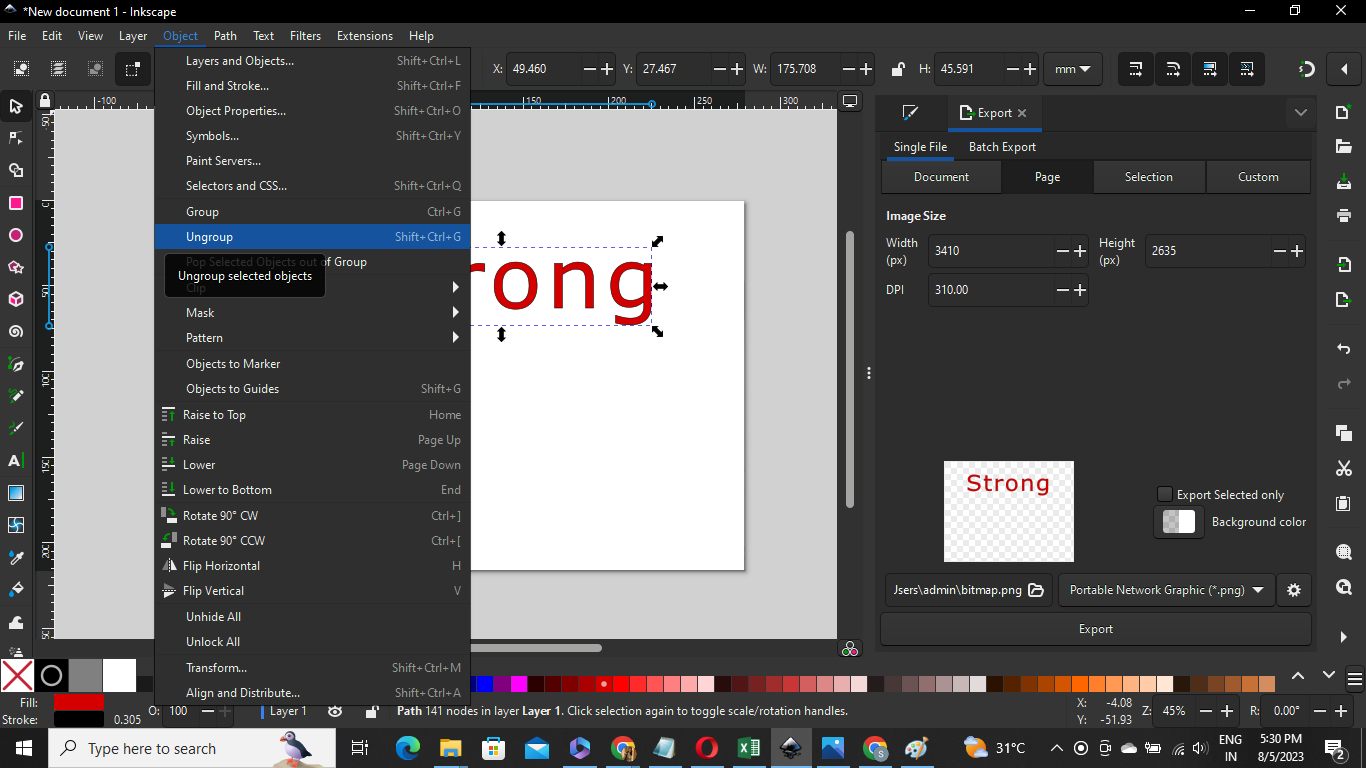Viewport: 1366px width, 768px height.
Task: Open the export file format dropdown
Action: click(x=1165, y=590)
